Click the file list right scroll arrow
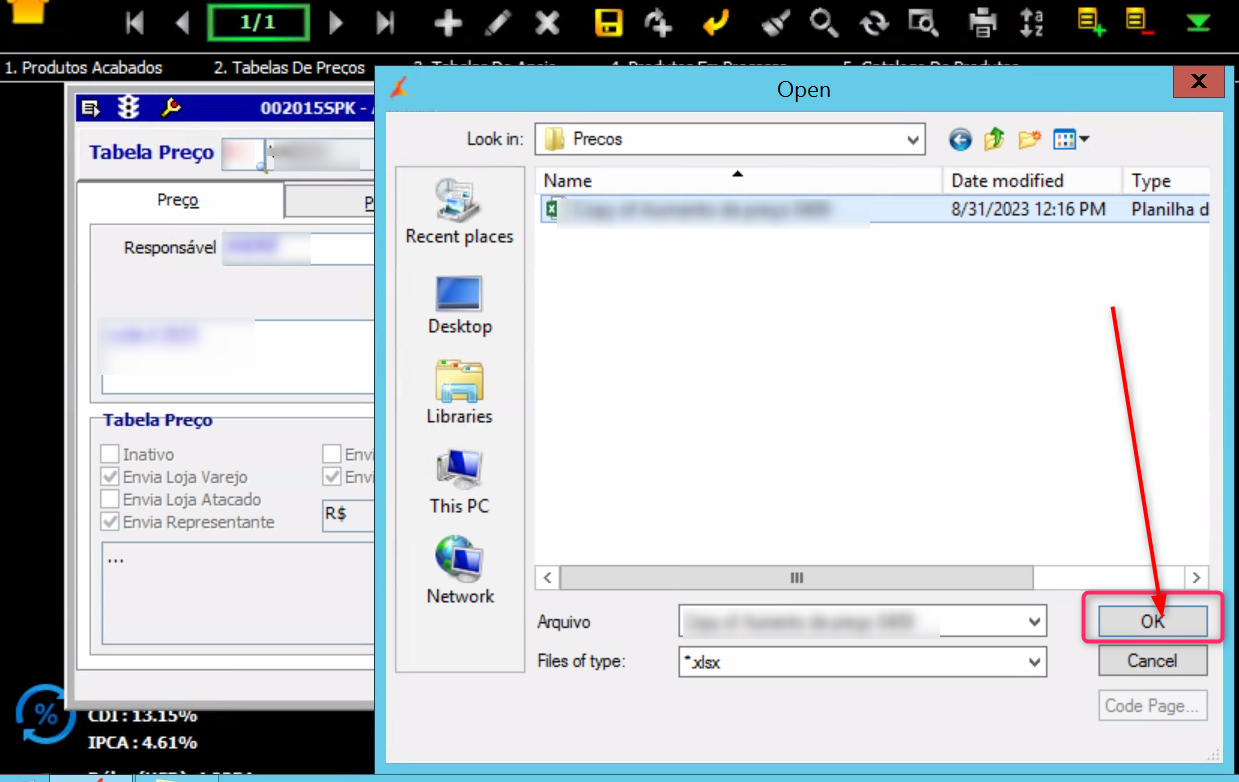Image resolution: width=1239 pixels, height=782 pixels. point(1197,578)
